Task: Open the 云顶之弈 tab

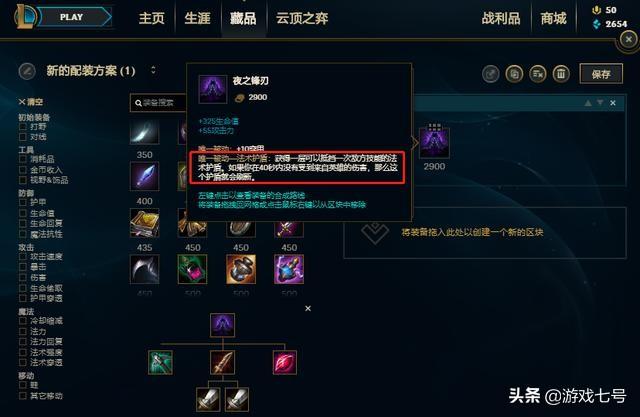Action: [x=302, y=18]
